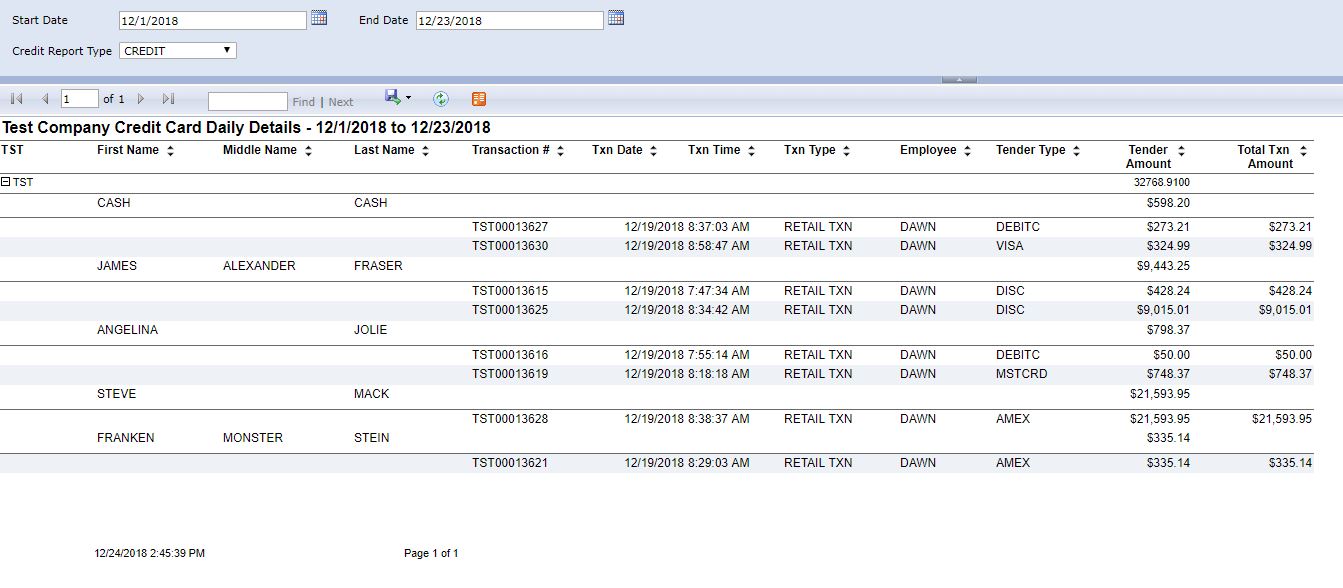This screenshot has width=1343, height=588.
Task: Sort by Transaction # column
Action: coord(560,151)
